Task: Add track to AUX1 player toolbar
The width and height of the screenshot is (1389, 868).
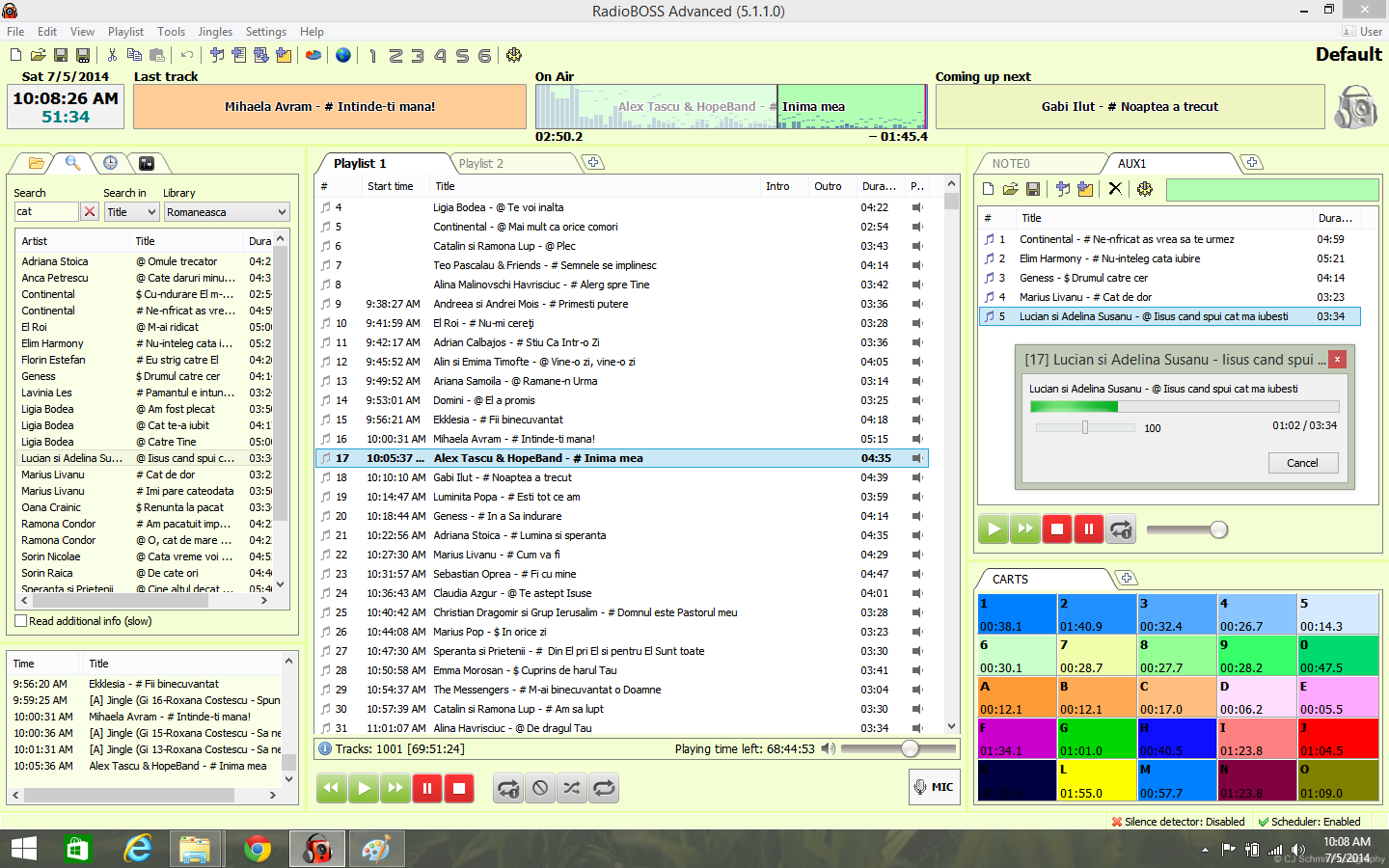Action: tap(1063, 189)
